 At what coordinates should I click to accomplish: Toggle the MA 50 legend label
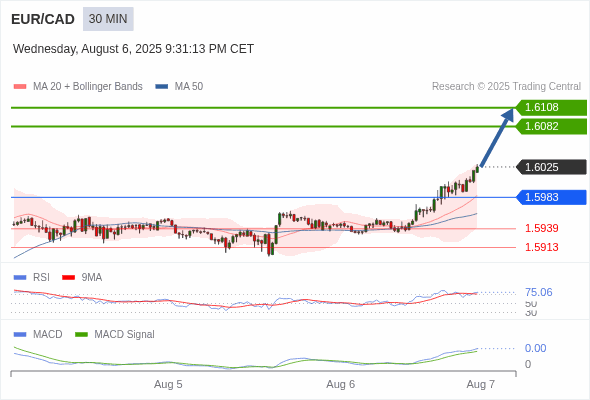pyautogui.click(x=189, y=87)
